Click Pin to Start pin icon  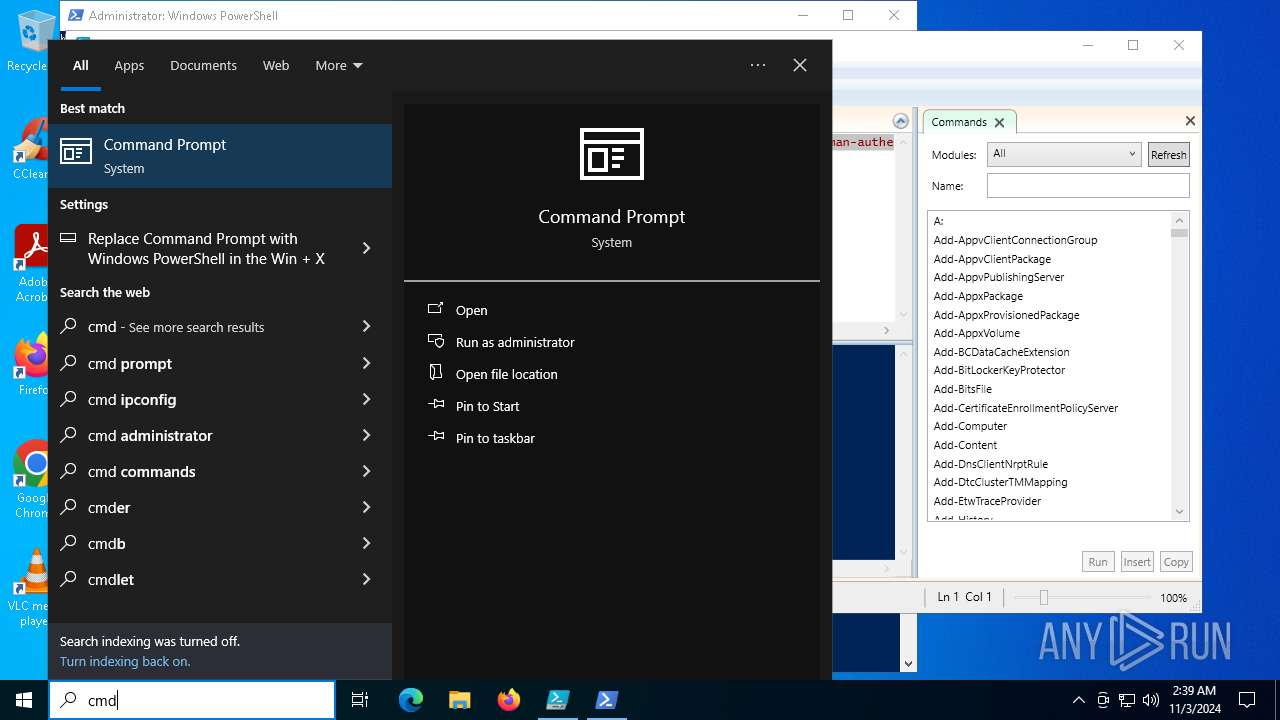coord(436,405)
